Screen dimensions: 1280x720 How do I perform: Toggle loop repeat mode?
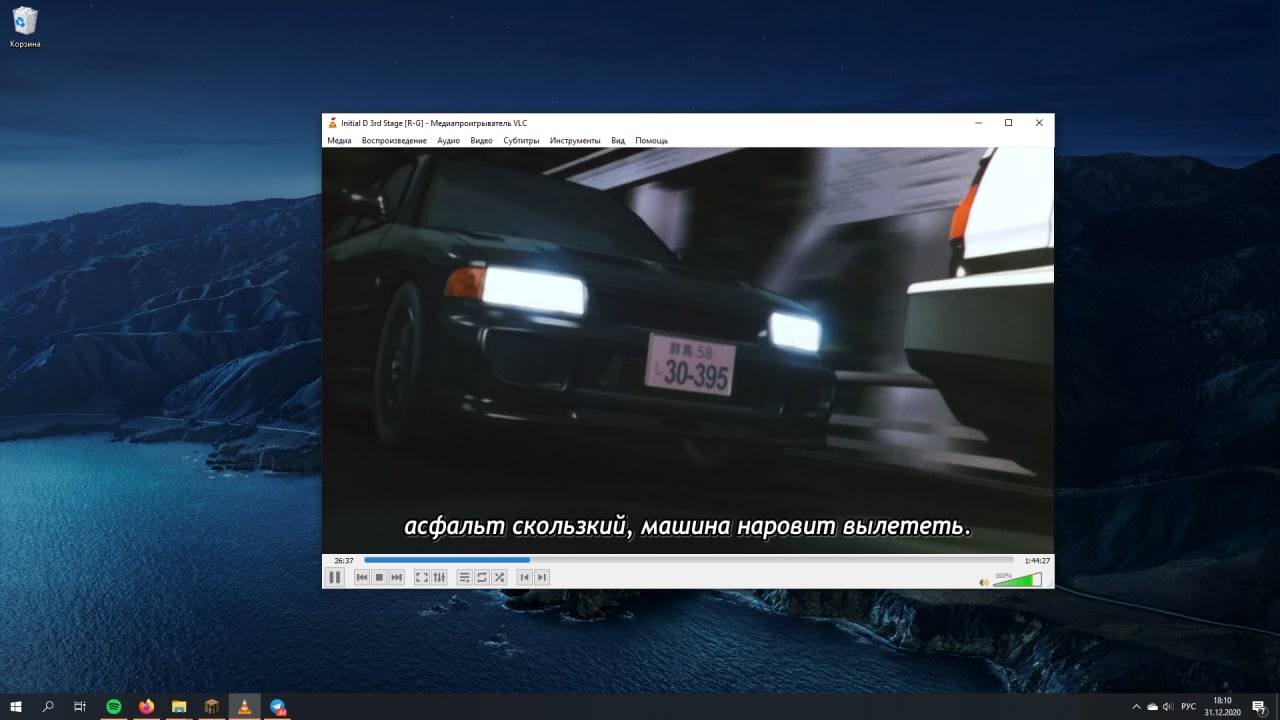click(481, 577)
